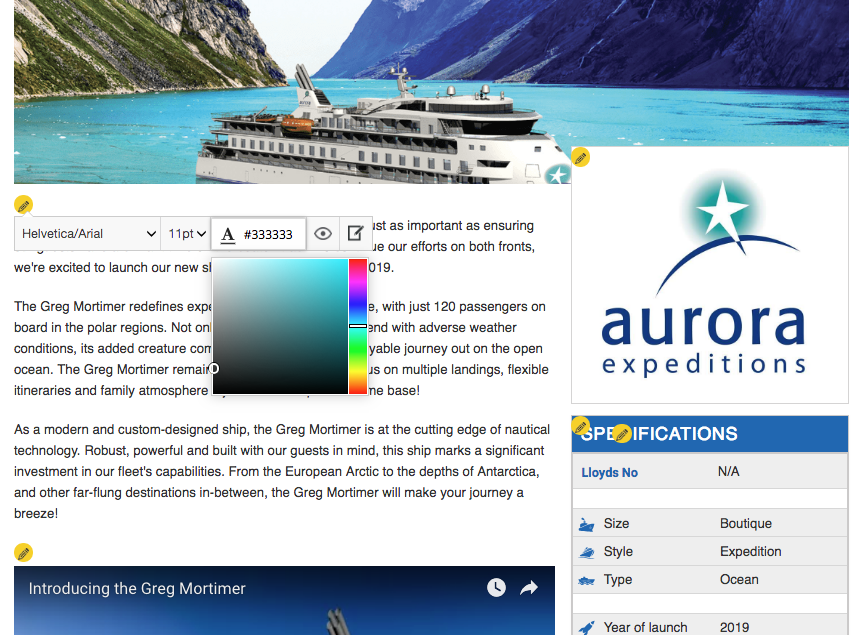The image size is (860, 635).
Task: Click the 'Expedition' style value
Action: click(x=750, y=552)
